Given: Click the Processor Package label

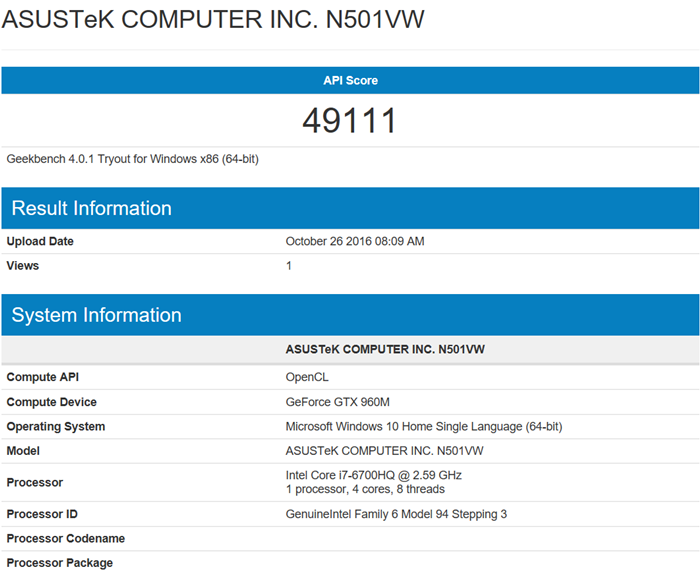Looking at the screenshot, I should (60, 563).
